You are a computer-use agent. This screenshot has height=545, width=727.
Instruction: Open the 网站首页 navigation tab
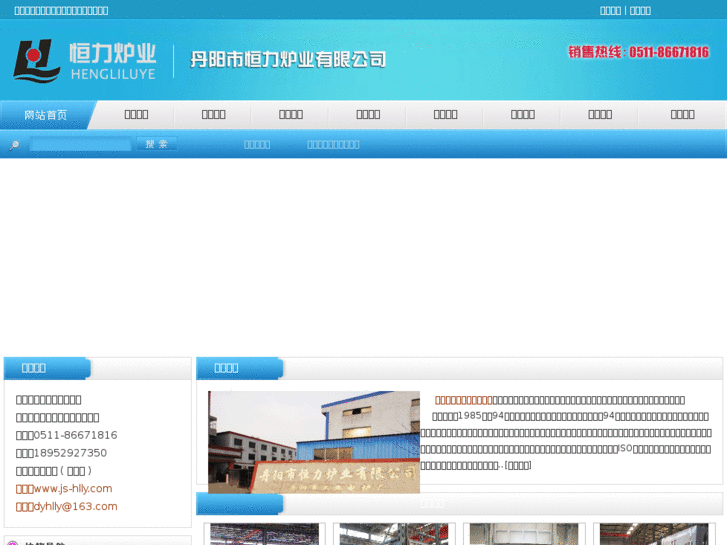coord(45,115)
